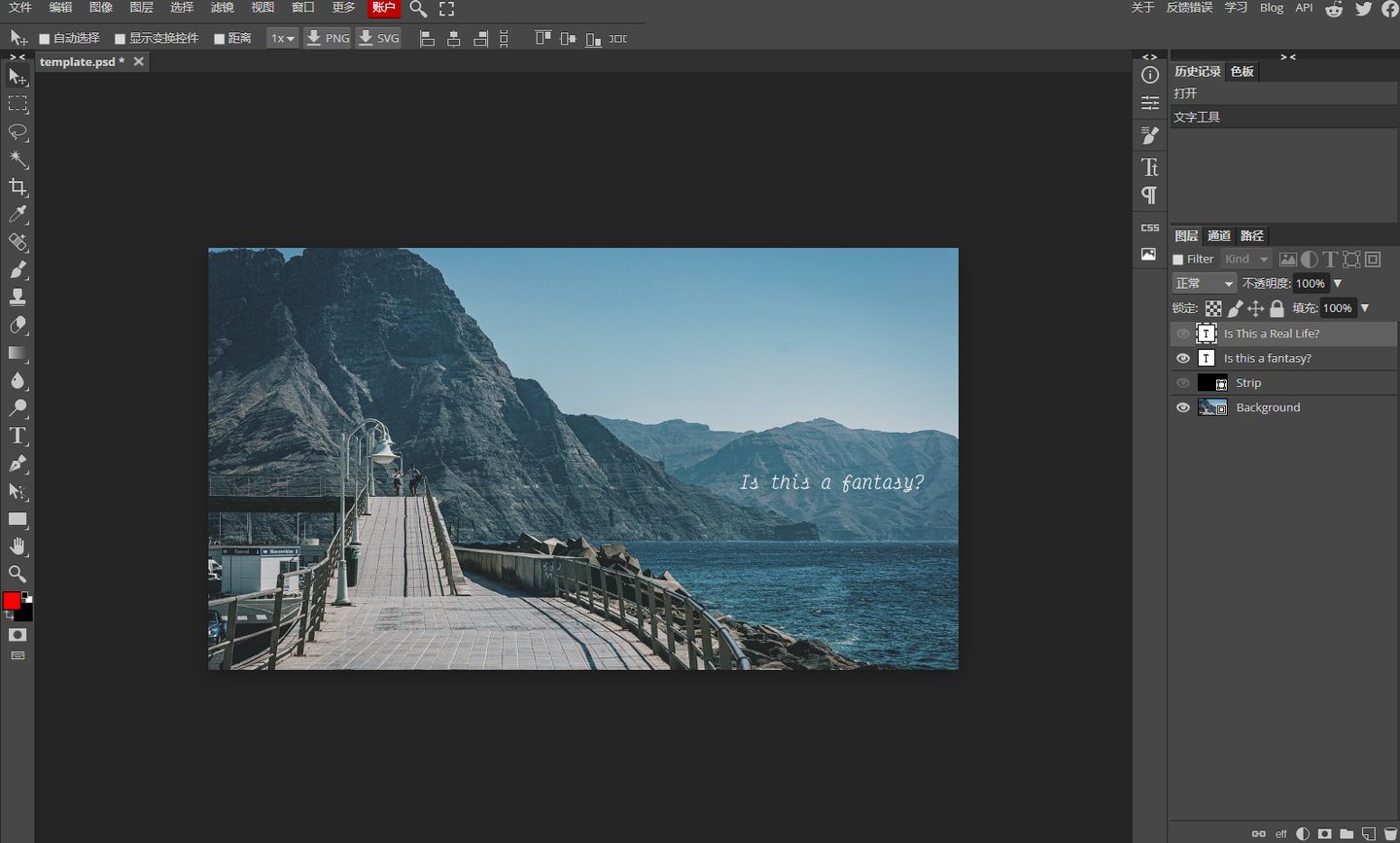
Task: Enable the 自动选择 checkbox
Action: pos(45,39)
